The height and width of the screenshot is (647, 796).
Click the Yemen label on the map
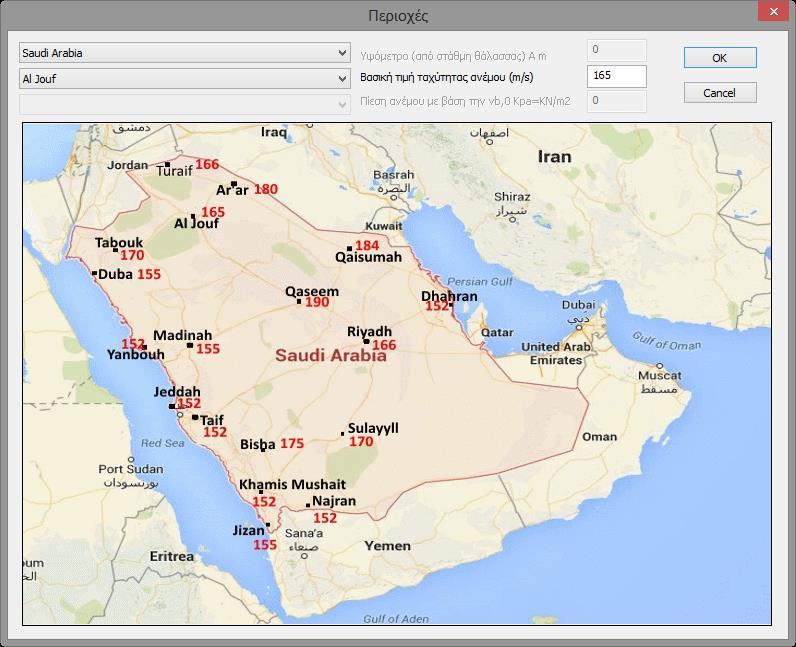pyautogui.click(x=388, y=546)
